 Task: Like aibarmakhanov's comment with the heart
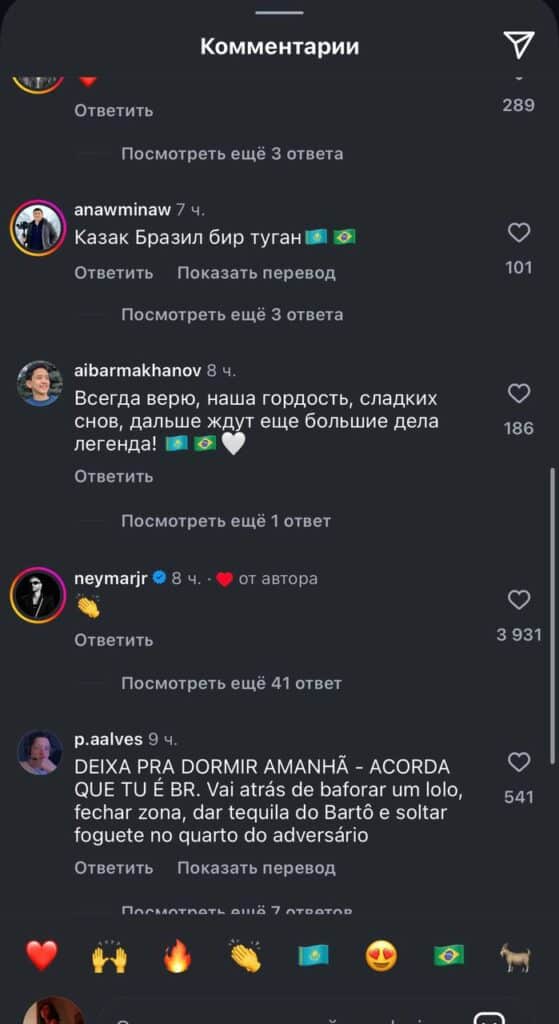pos(519,393)
